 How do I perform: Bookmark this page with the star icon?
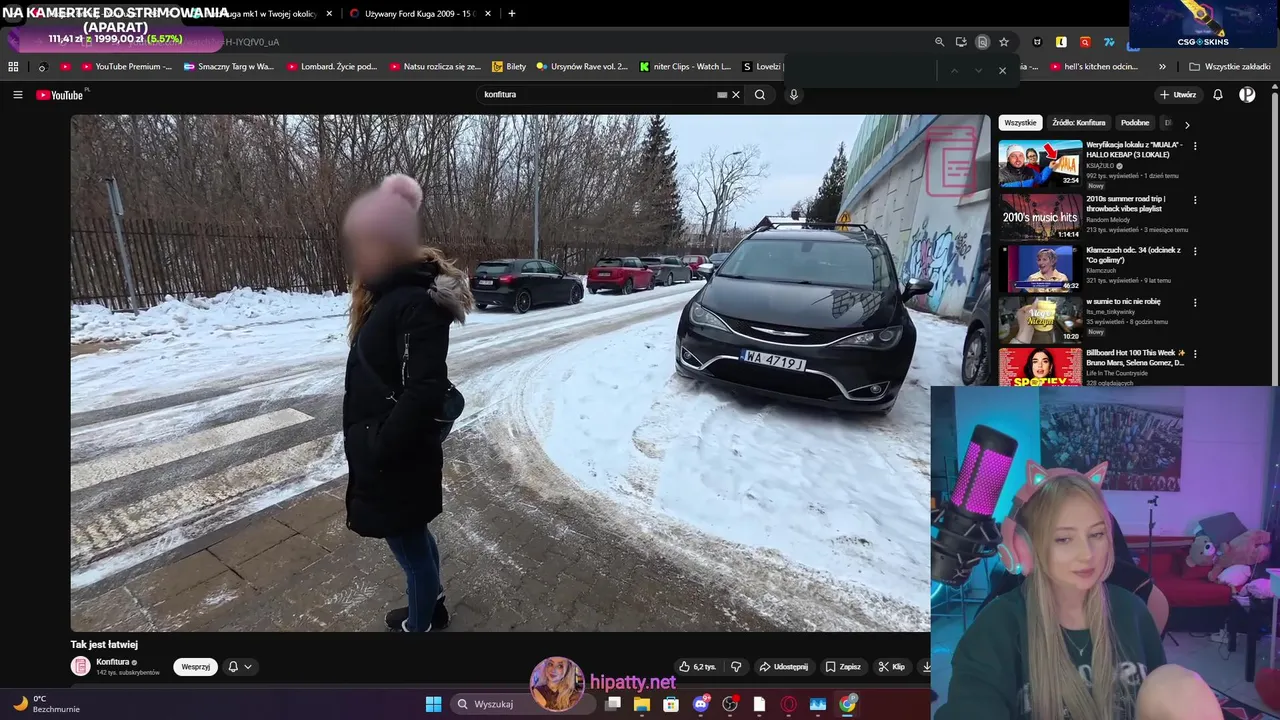pos(1004,42)
